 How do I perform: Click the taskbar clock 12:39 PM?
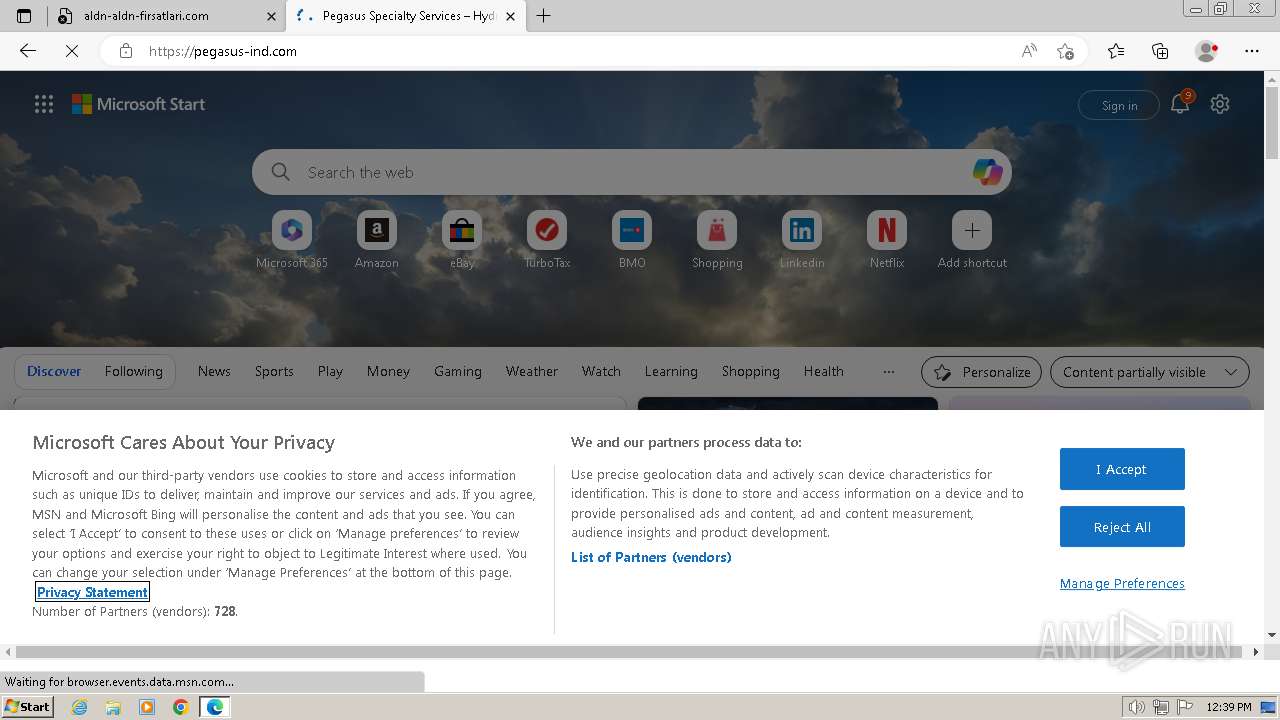coord(1229,707)
